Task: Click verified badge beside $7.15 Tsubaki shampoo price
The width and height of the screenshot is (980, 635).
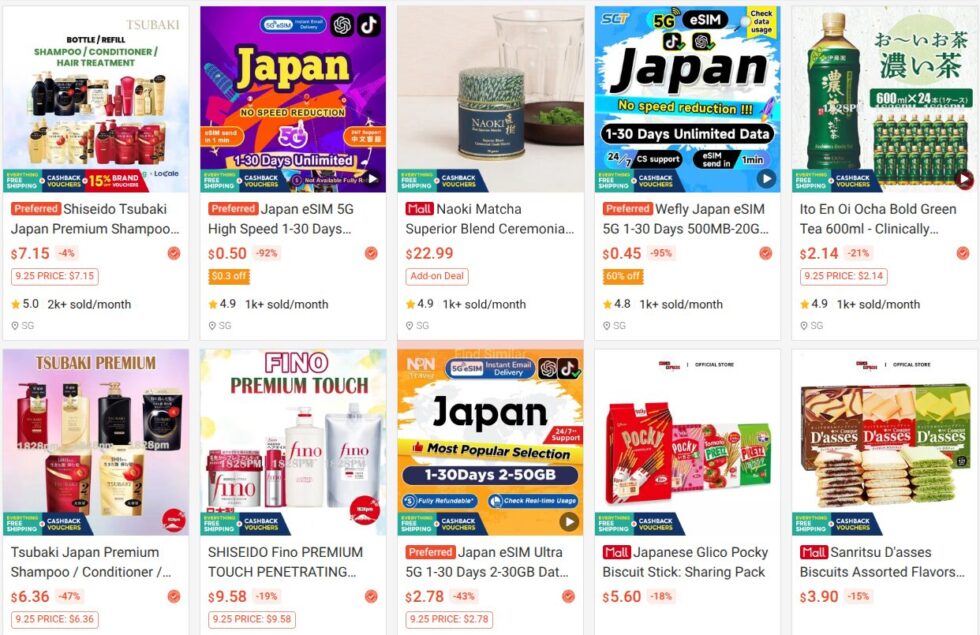Action: point(174,253)
